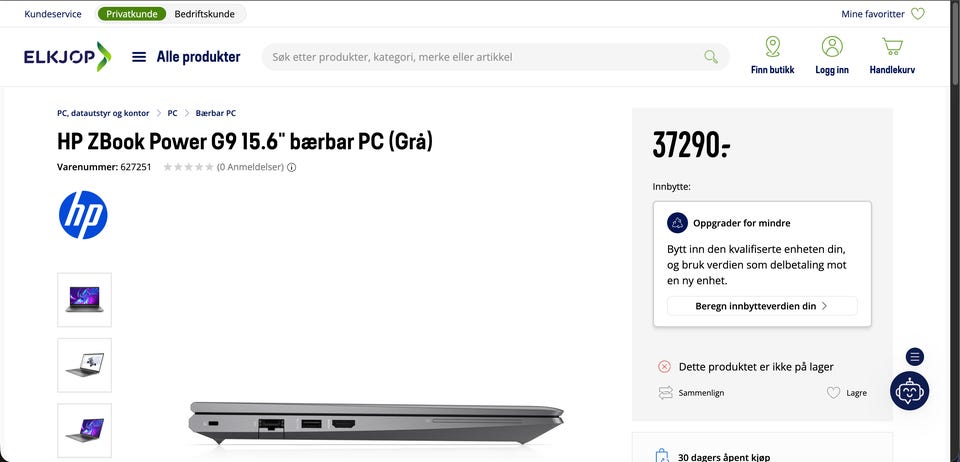
Task: Click the Mine favoritter heart icon
Action: click(917, 13)
